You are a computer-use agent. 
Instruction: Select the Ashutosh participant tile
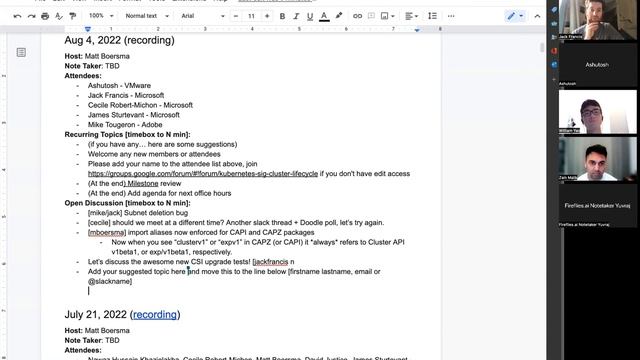[597, 64]
